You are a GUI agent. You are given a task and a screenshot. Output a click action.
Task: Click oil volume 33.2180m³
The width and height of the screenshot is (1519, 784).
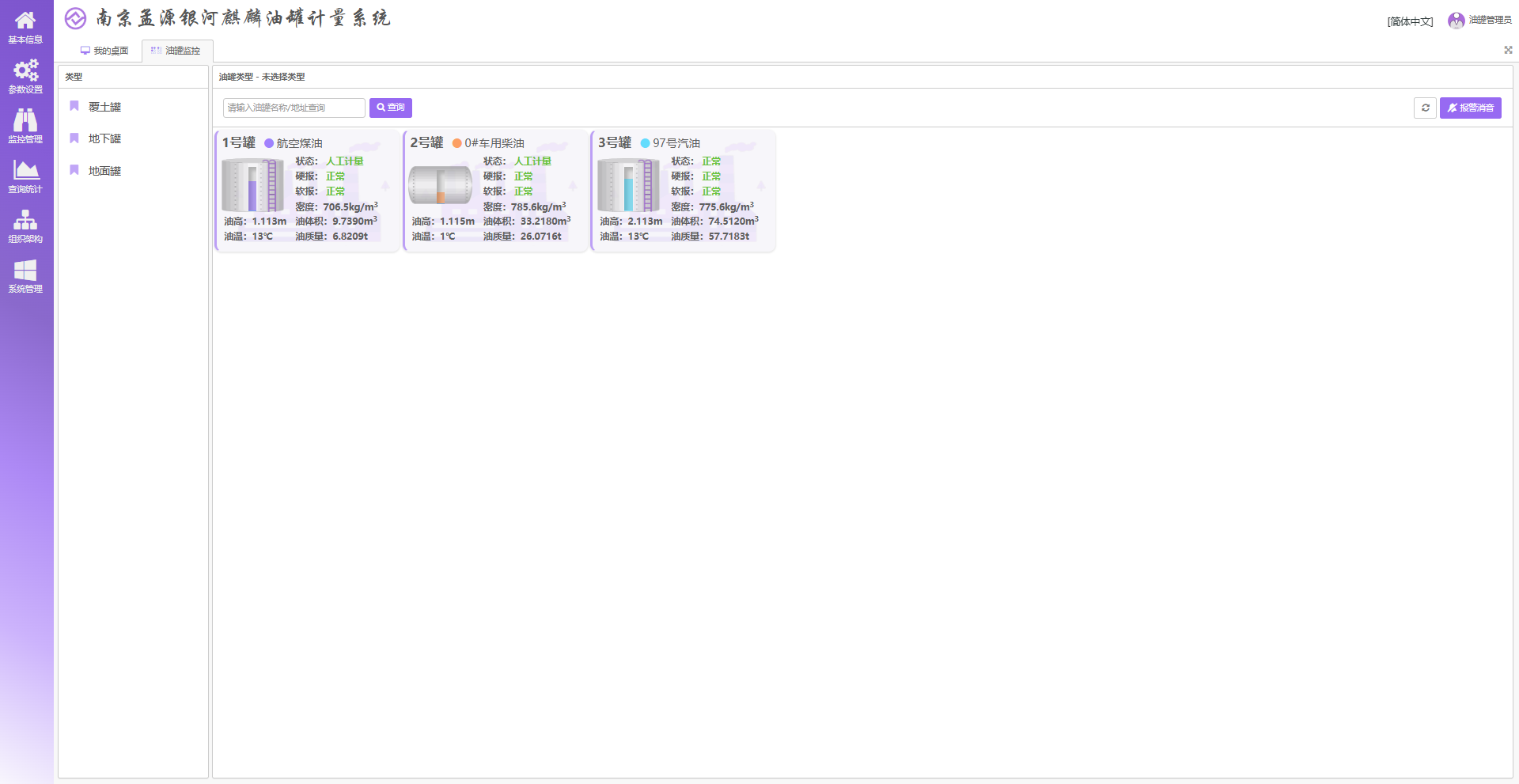coord(546,221)
